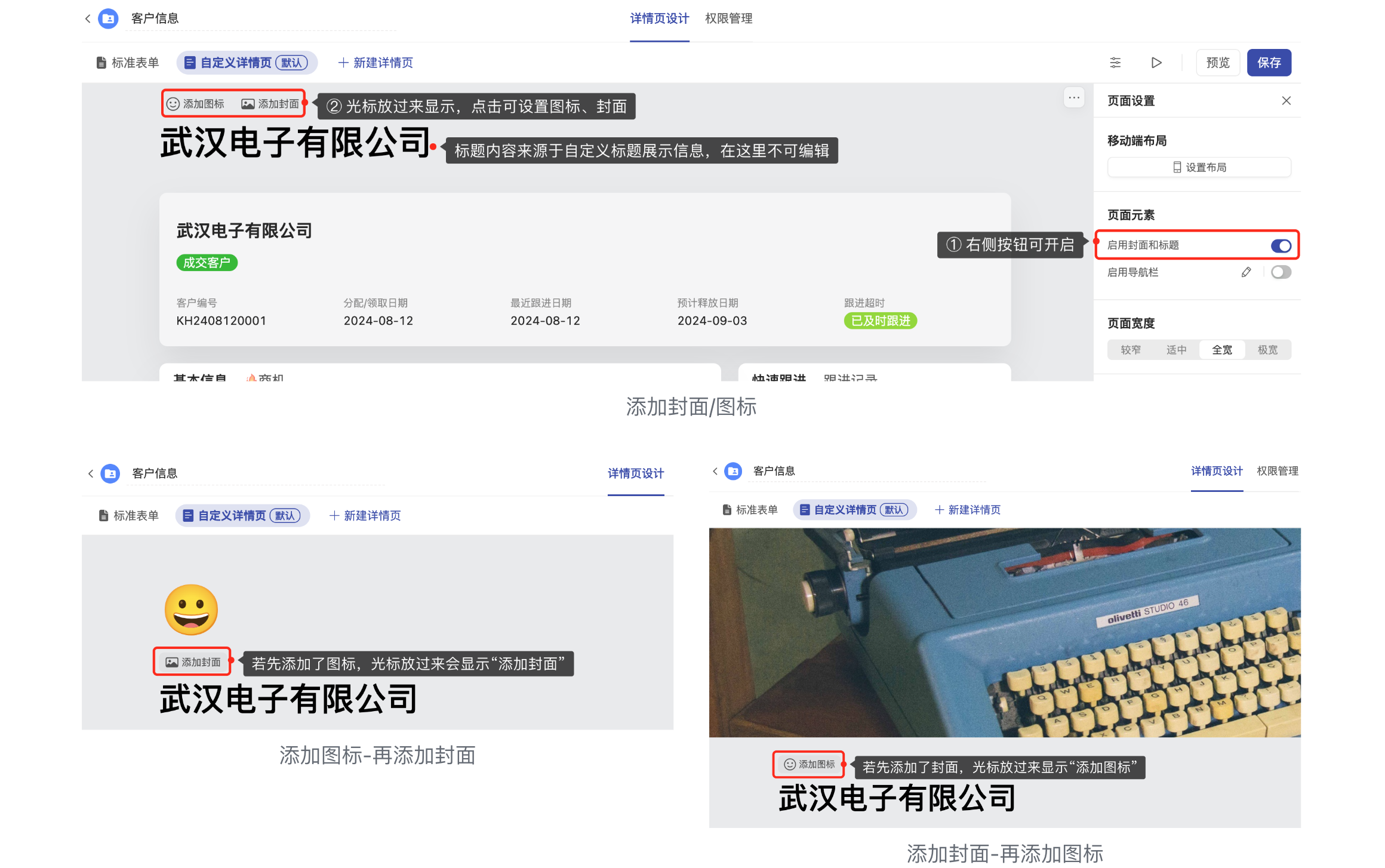
Task: Click the 预览 button
Action: (1218, 63)
